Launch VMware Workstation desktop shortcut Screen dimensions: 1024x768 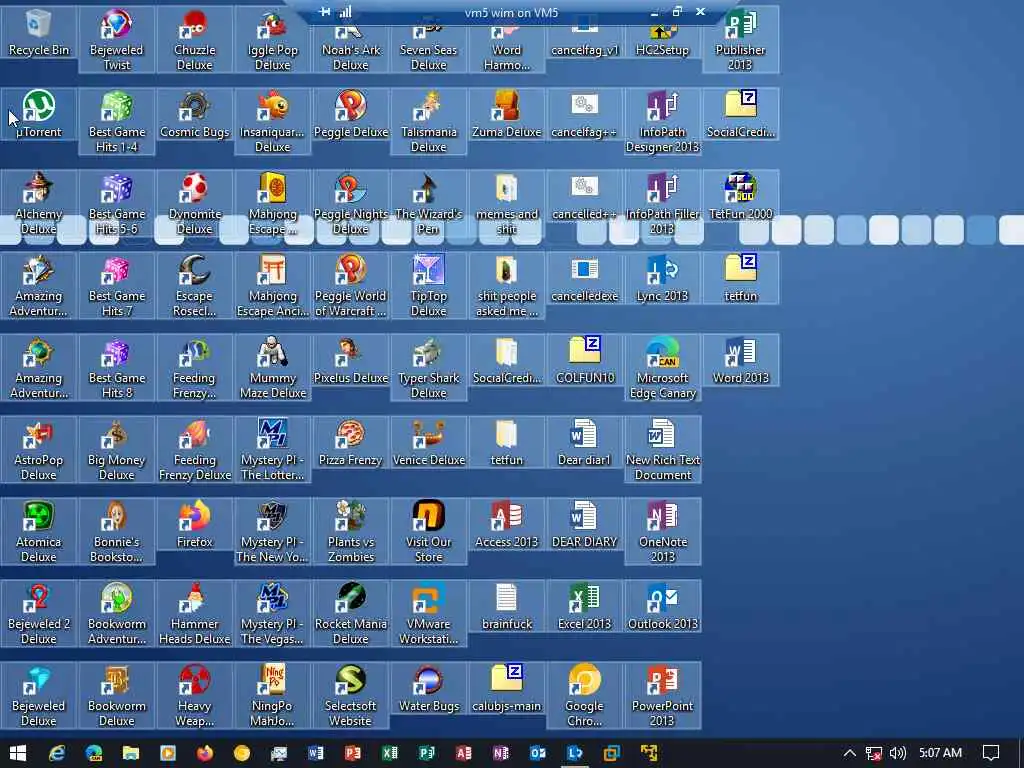(428, 613)
